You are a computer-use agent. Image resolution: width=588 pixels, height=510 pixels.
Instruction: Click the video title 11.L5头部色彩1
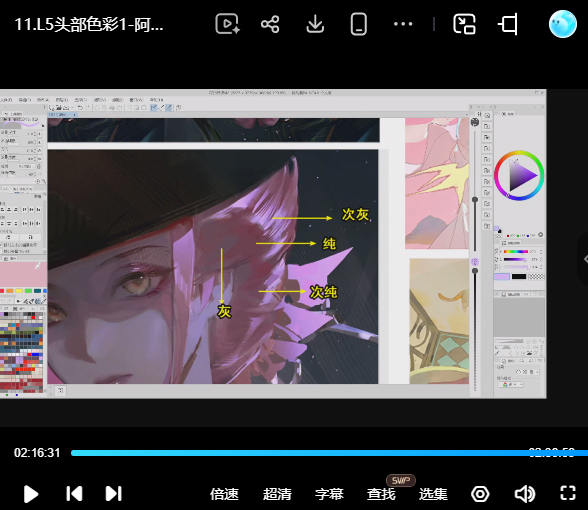88,25
